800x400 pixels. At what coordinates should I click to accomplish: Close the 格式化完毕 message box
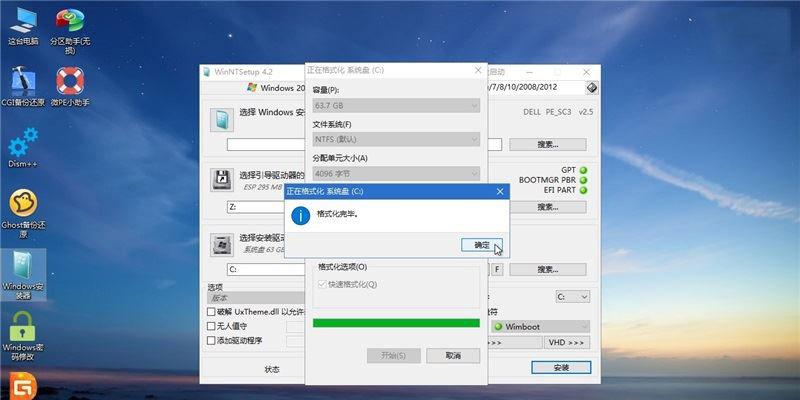click(x=500, y=192)
